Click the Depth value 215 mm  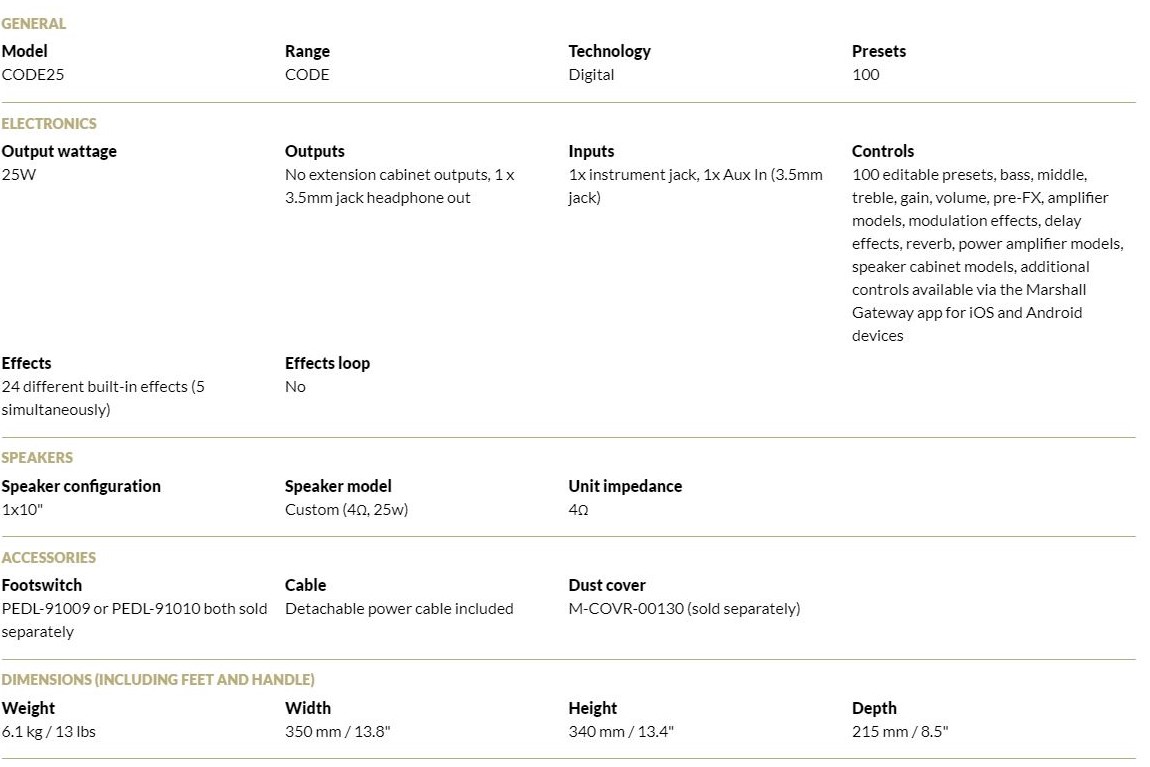[878, 732]
